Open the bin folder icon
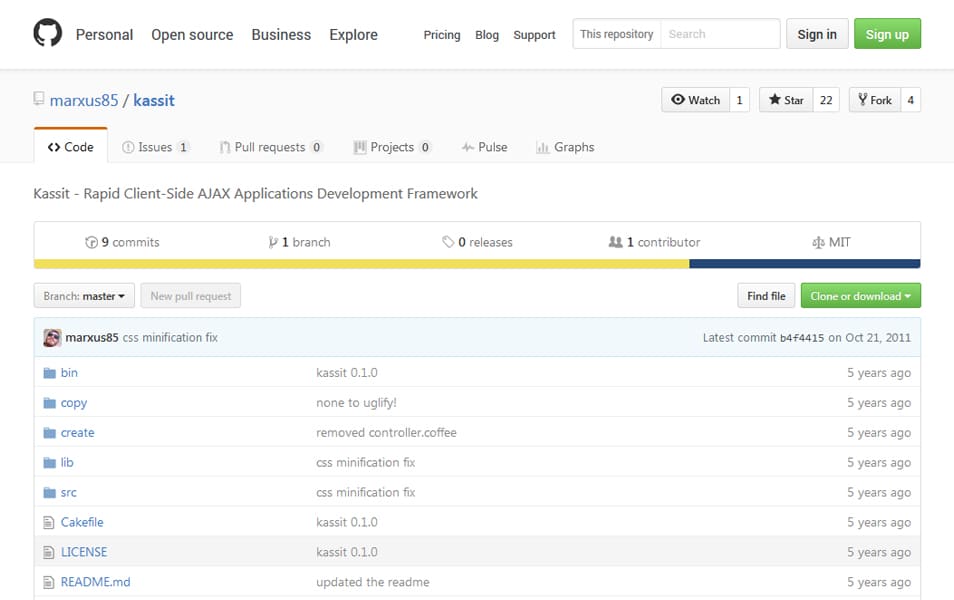 pos(49,373)
